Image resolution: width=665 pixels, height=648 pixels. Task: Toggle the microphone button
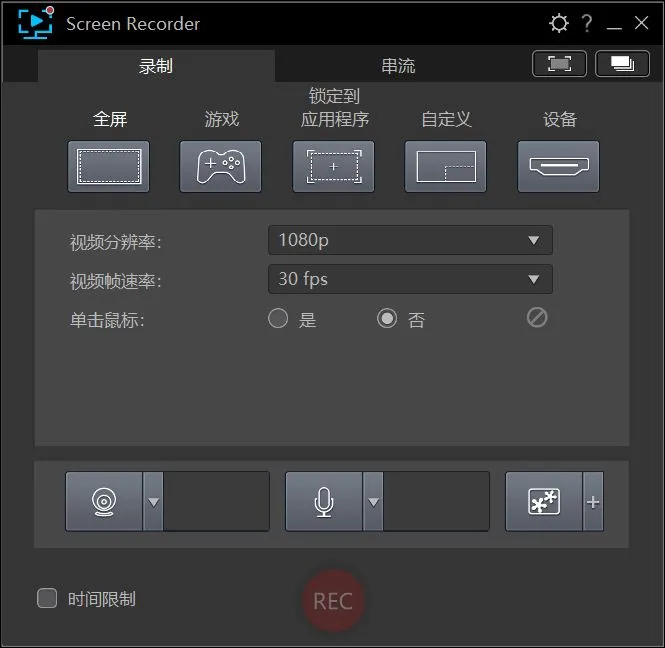pos(324,501)
